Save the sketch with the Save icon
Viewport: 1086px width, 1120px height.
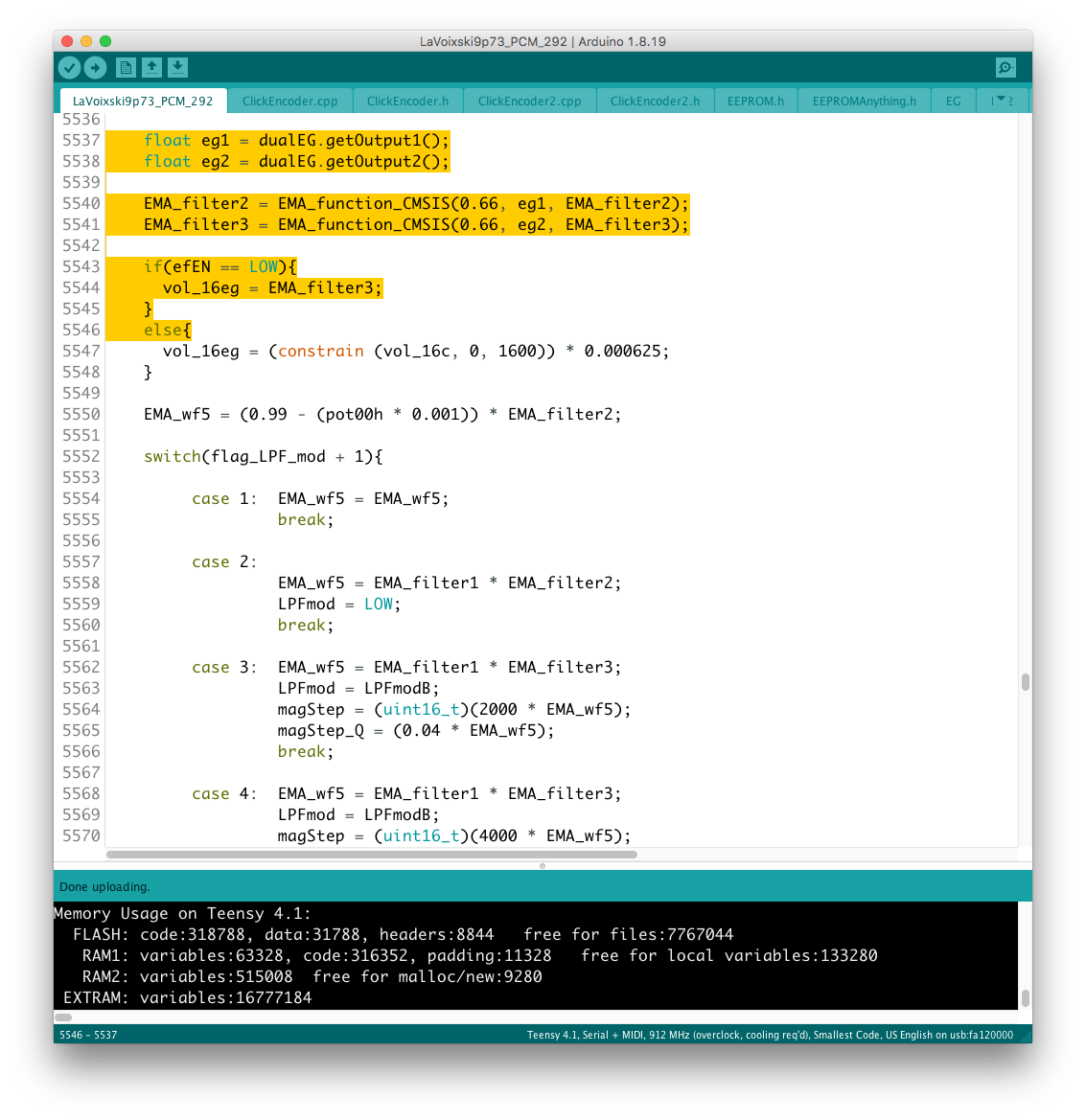tap(177, 67)
